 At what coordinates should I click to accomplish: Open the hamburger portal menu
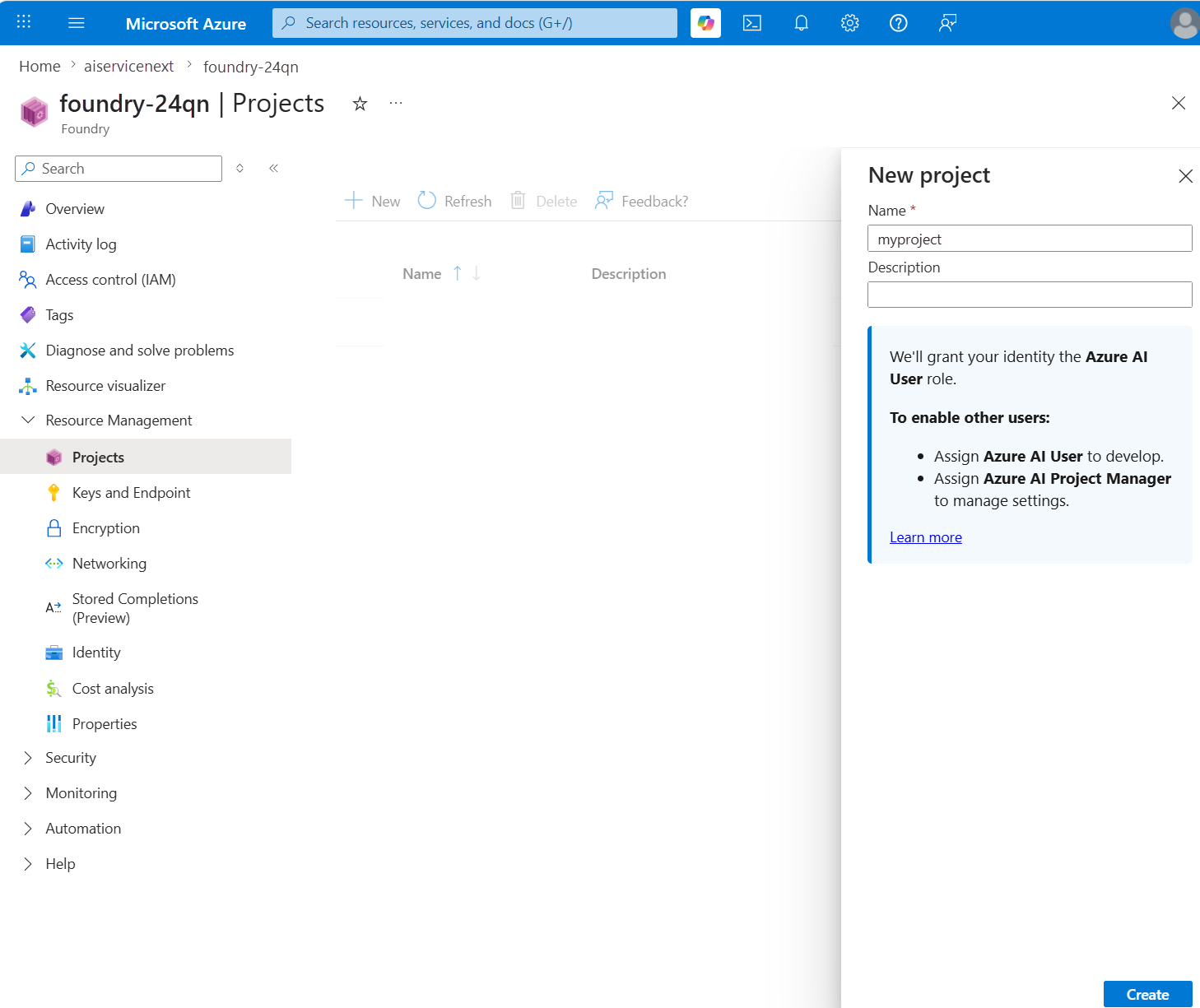click(77, 23)
